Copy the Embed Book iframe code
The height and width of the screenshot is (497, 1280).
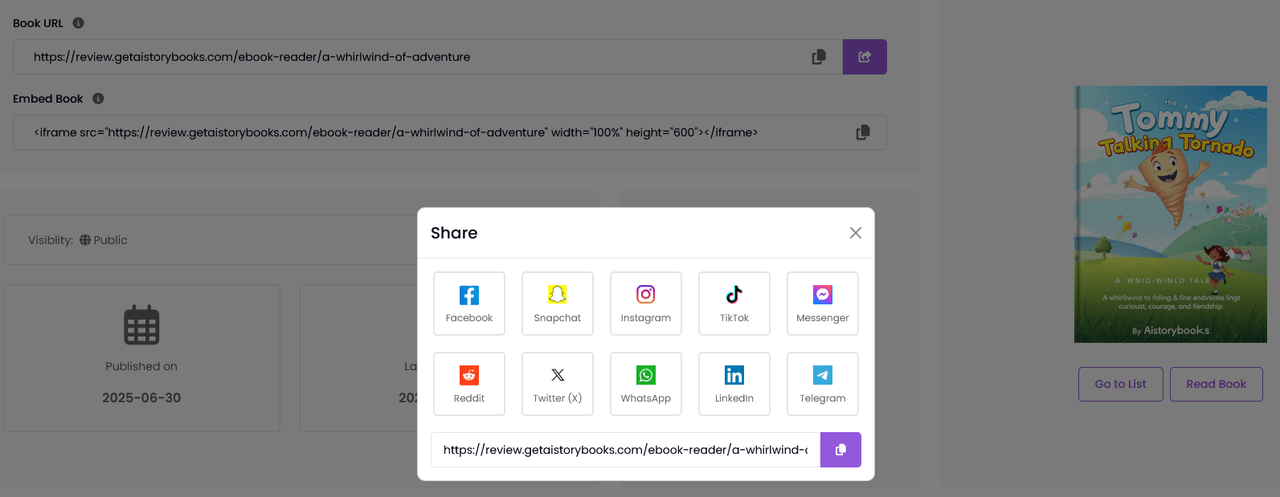tap(863, 132)
